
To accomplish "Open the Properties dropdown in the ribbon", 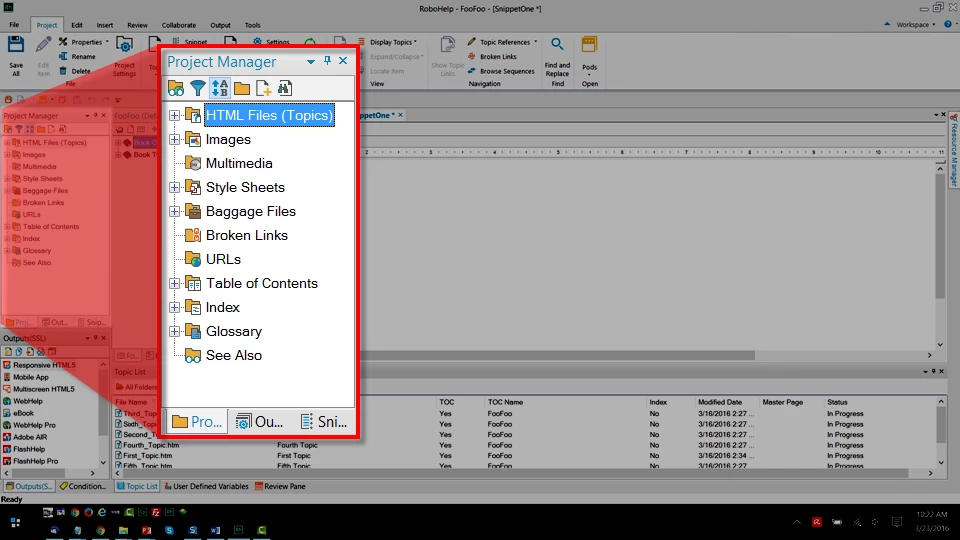I will pyautogui.click(x=84, y=42).
